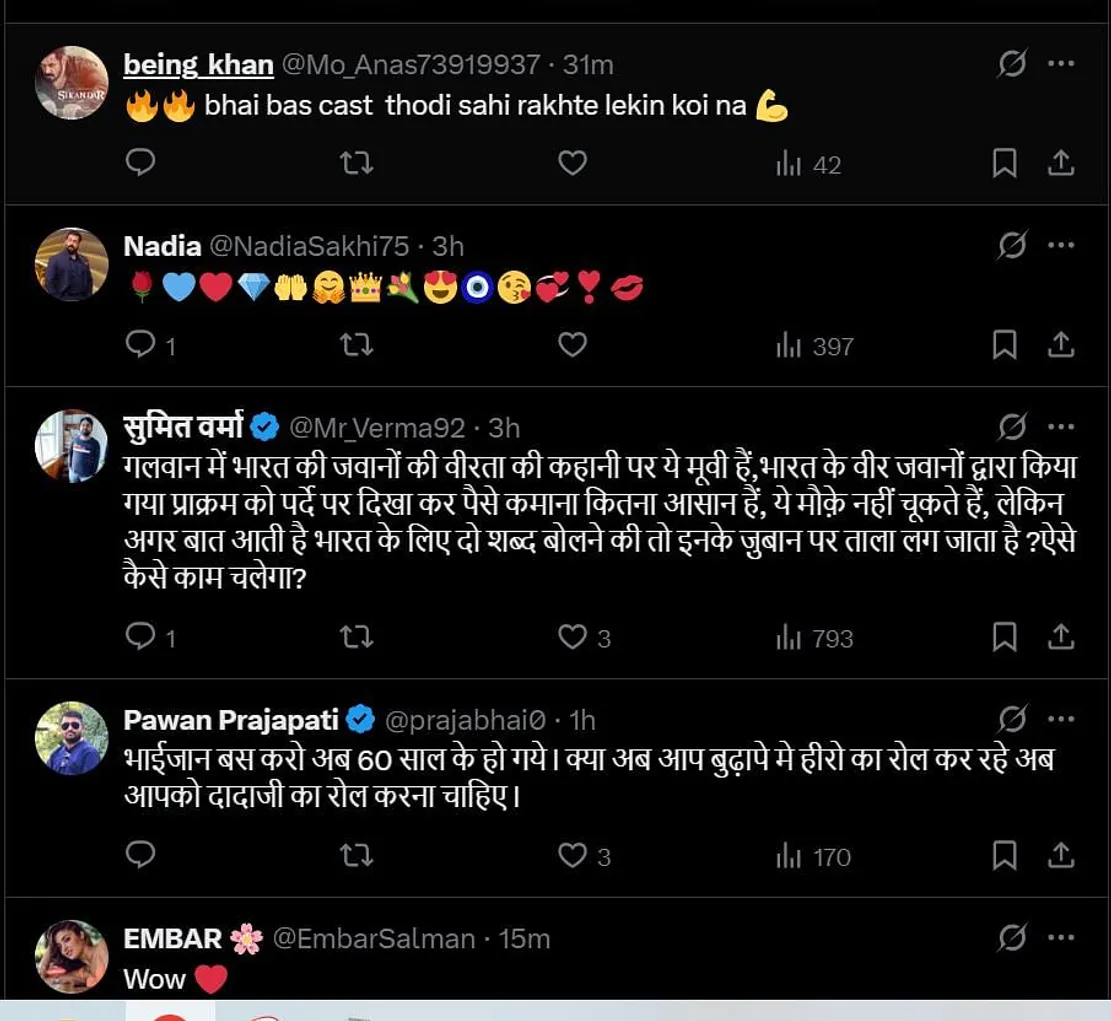Viewport: 1111px width, 1021px height.
Task: Open Pawan Prajapati's avatar
Action: [x=72, y=738]
